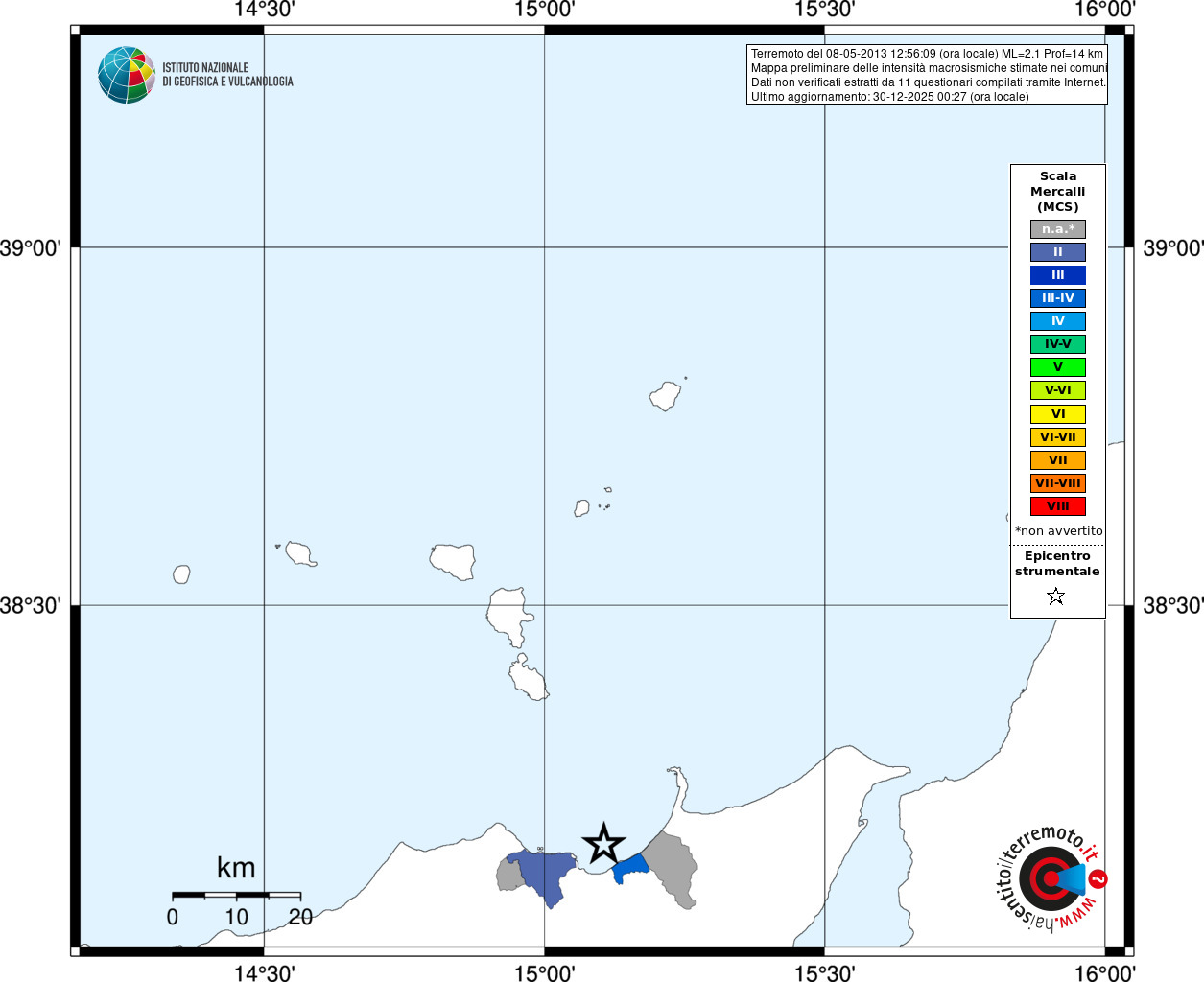Click the top '15°30'' longitude label
The width and height of the screenshot is (1204, 982).
[824, 10]
